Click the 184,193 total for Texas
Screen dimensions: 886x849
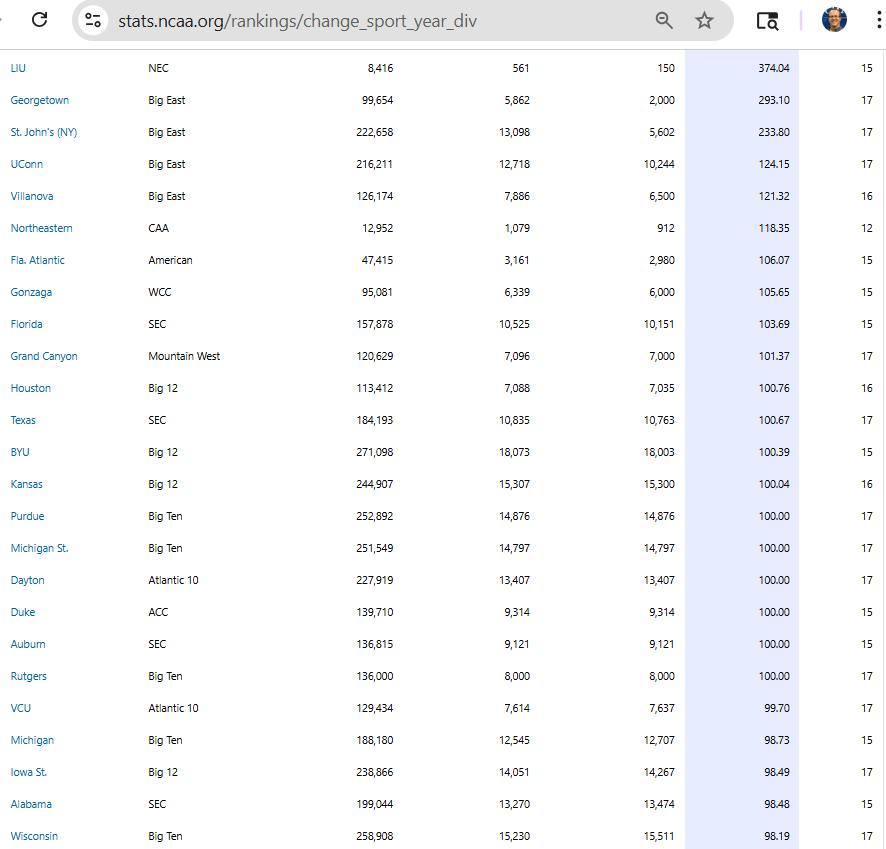(x=374, y=420)
